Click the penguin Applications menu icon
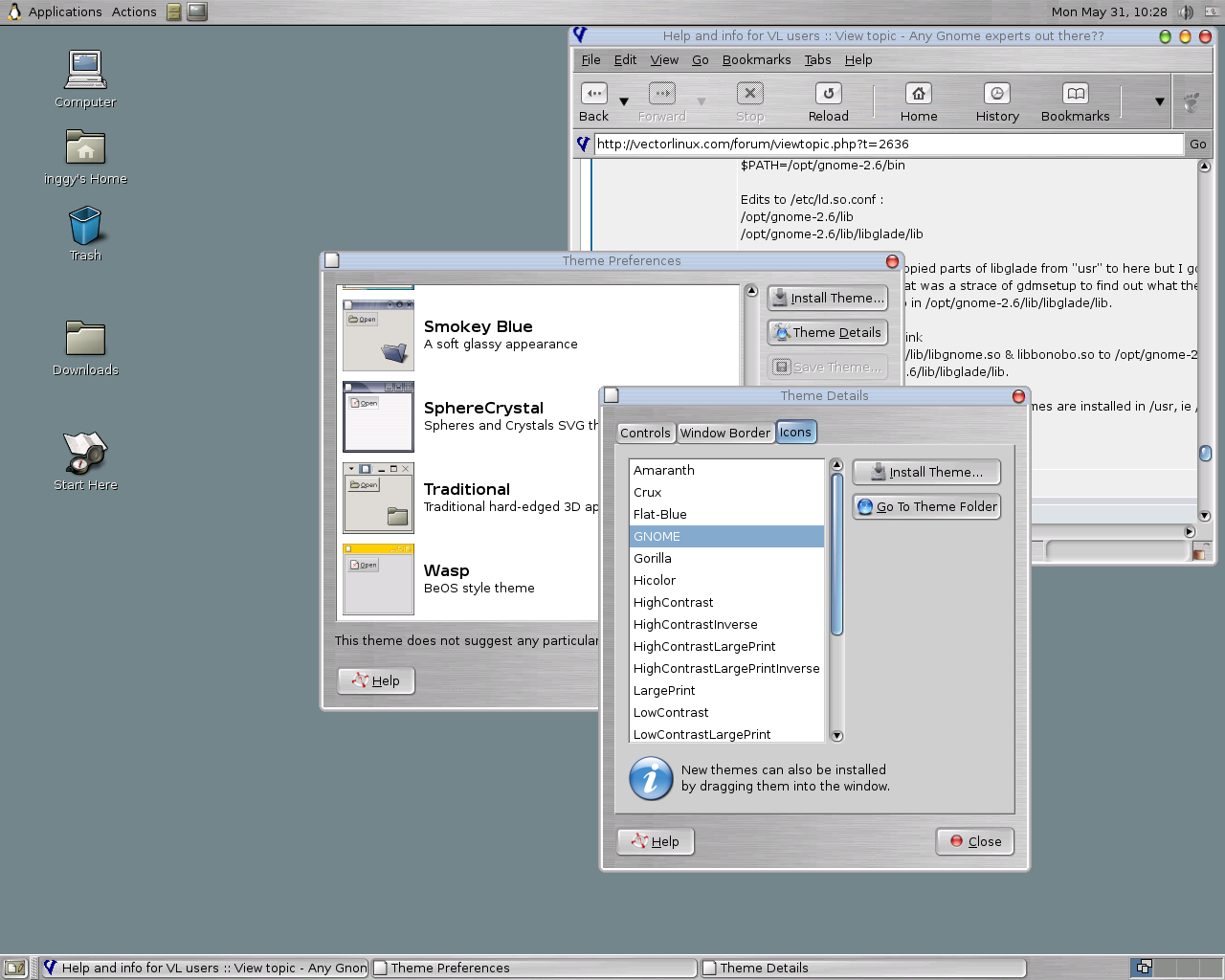Viewport: 1225px width, 980px height. click(13, 11)
